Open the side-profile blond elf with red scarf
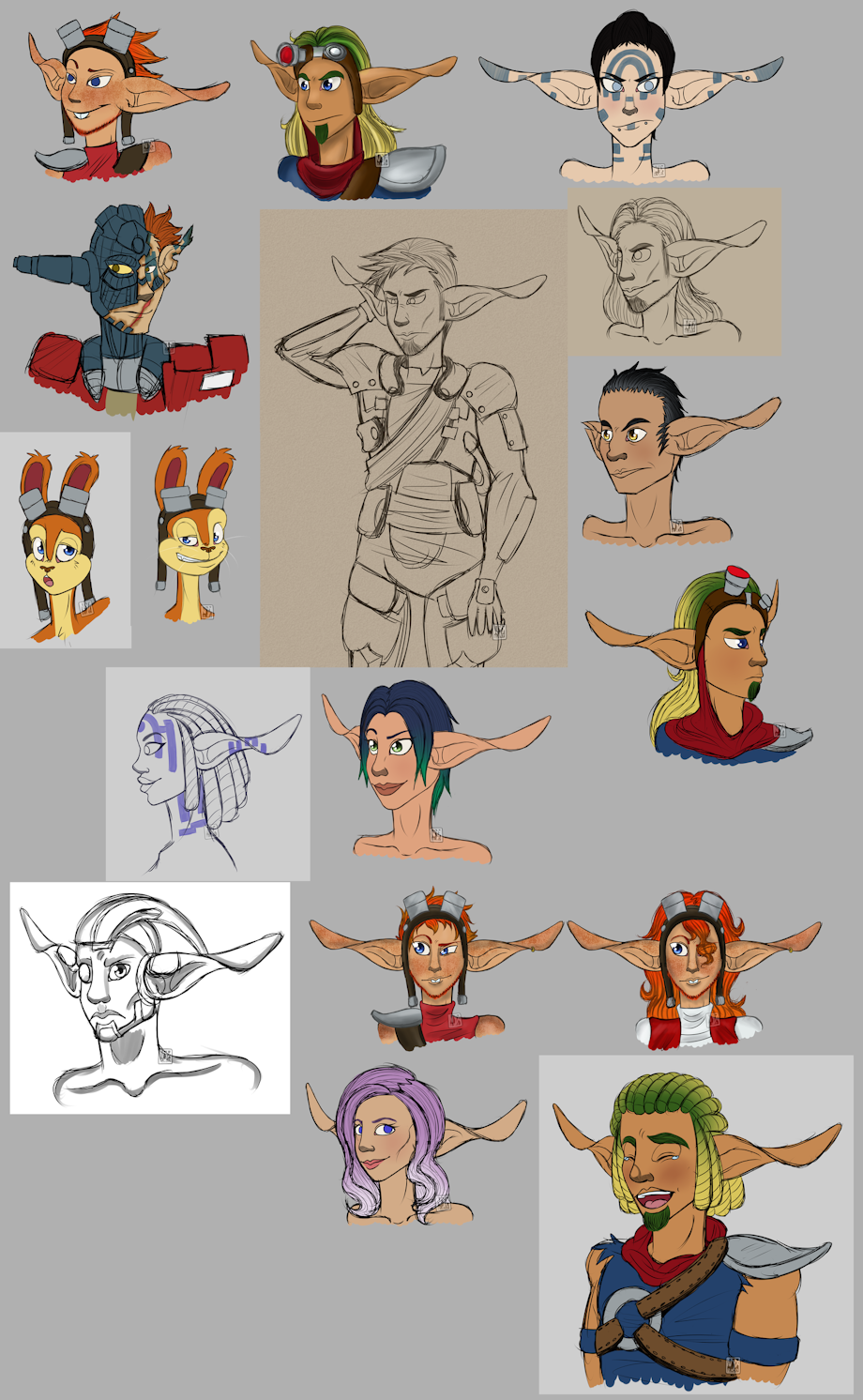Image resolution: width=863 pixels, height=1400 pixels. pyautogui.click(x=700, y=666)
